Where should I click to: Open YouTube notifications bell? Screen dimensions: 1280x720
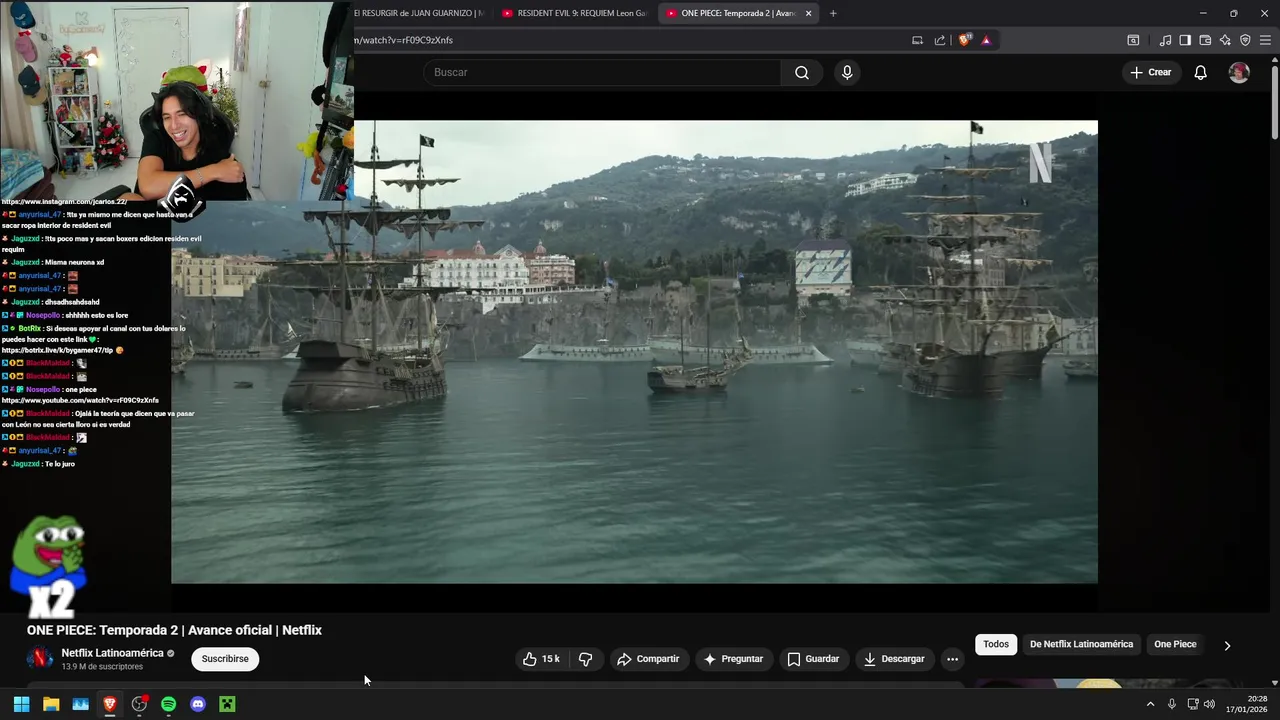coord(1200,72)
